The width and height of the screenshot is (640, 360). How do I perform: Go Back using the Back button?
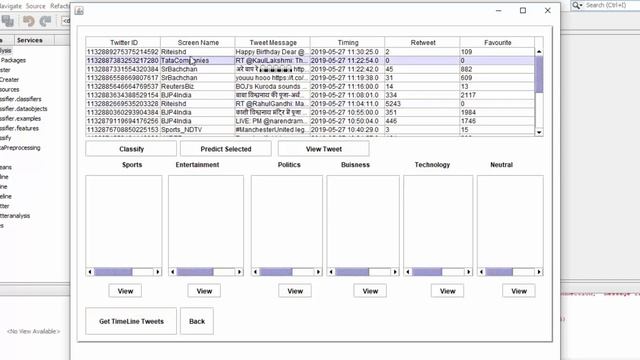tap(197, 321)
